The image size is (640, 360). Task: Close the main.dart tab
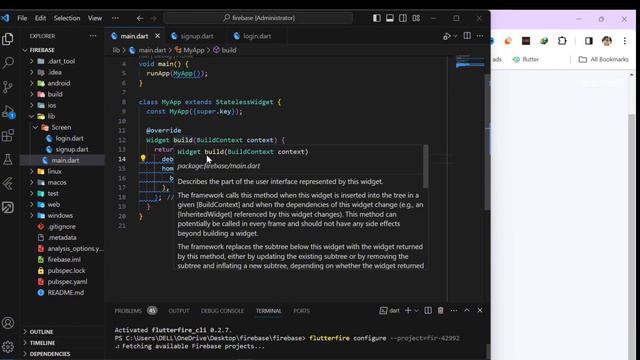click(x=157, y=36)
